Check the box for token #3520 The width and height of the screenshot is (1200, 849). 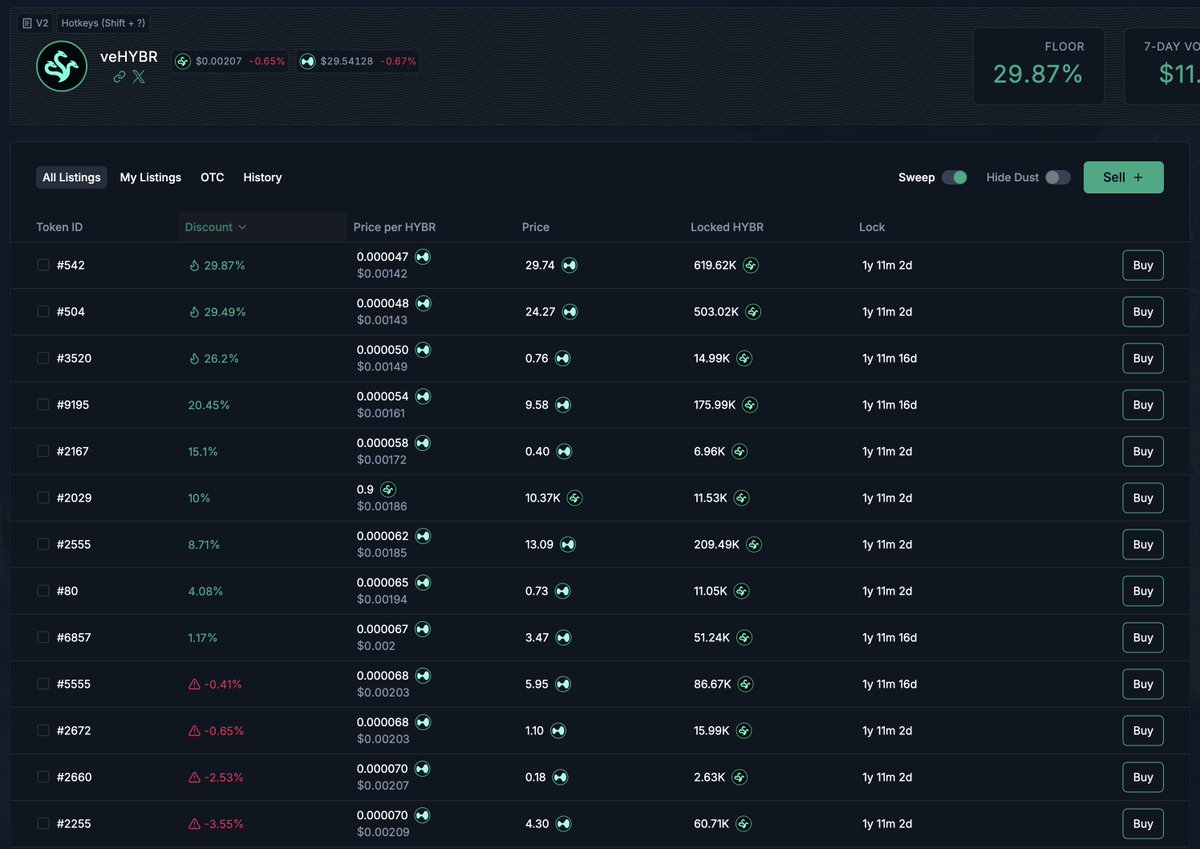pos(43,358)
